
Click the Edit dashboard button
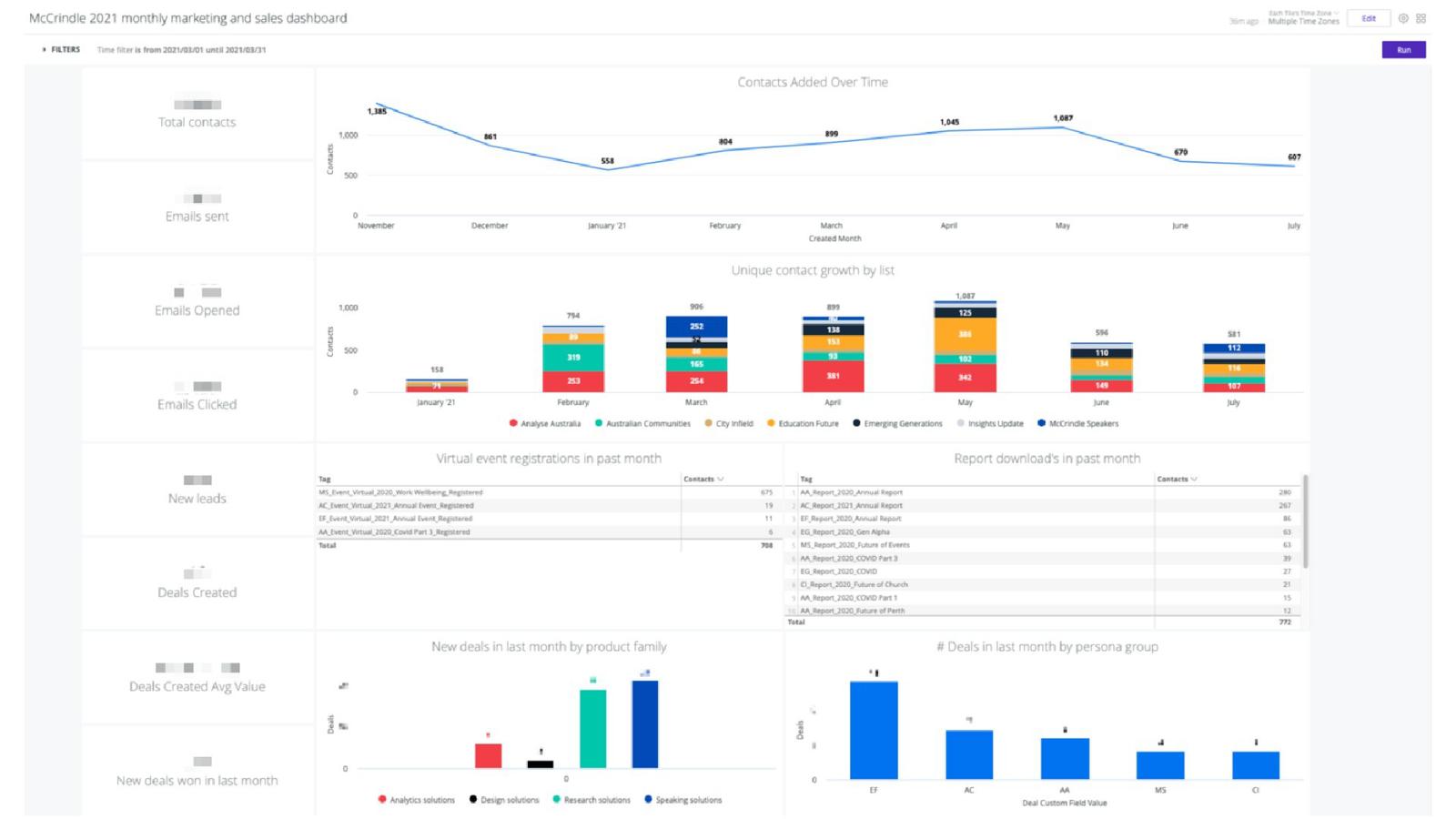click(x=1368, y=18)
